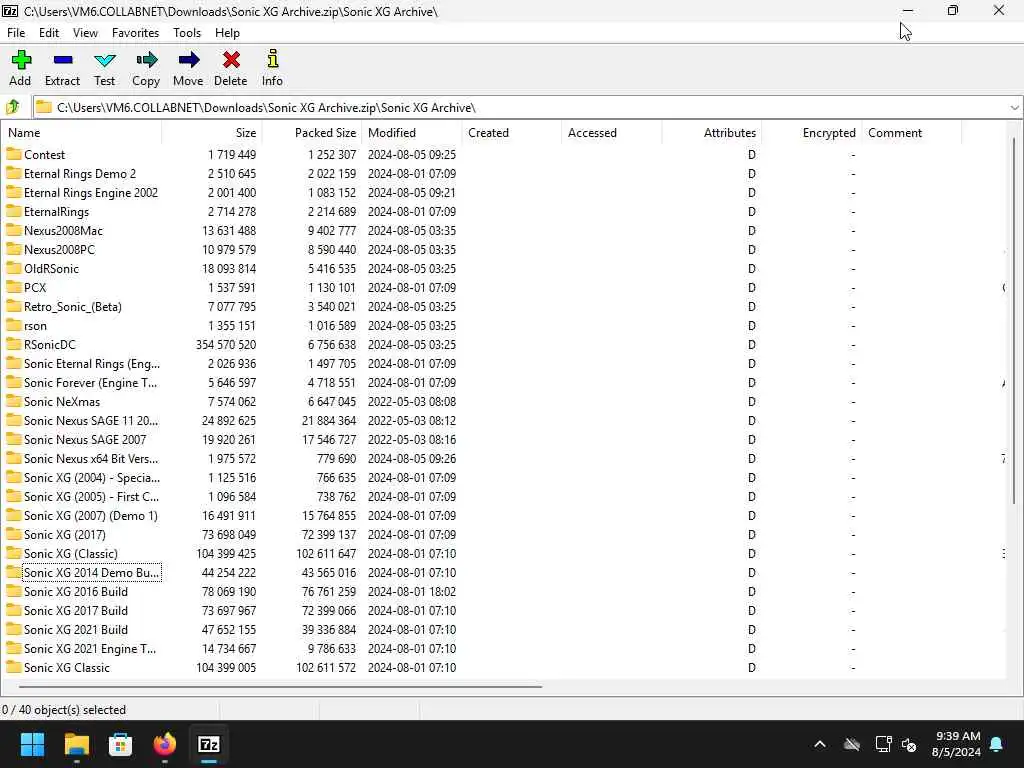Viewport: 1024px width, 768px height.
Task: Select Sonic XG (2007) (Demo 1) folder
Action: [x=91, y=515]
